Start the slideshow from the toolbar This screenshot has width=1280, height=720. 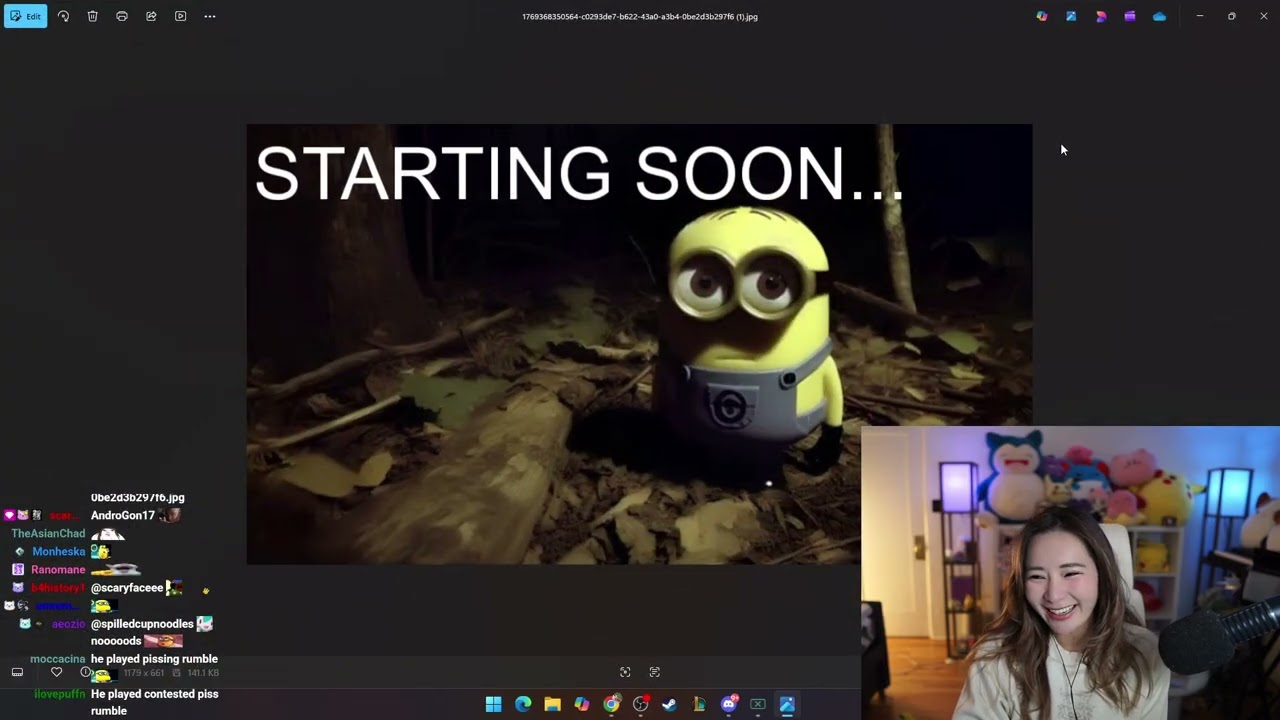(180, 16)
